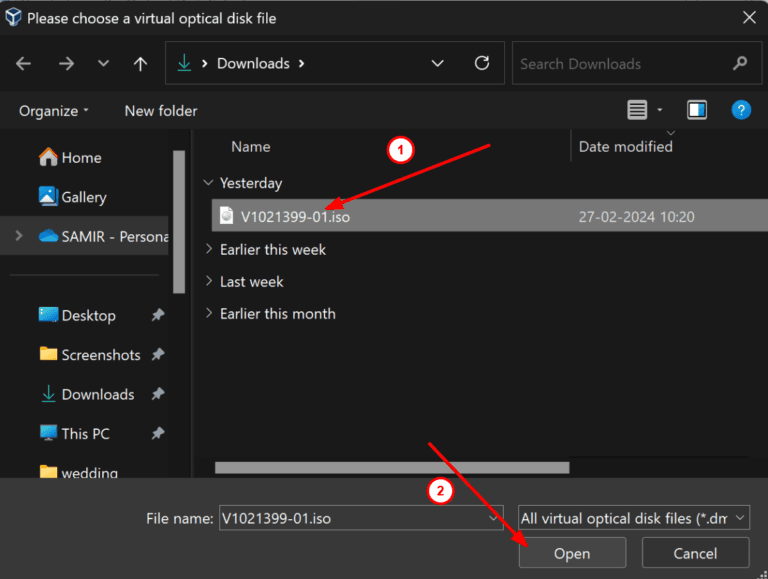Click the horizontal scrollbar in file list
768x579 pixels.
pos(391,467)
